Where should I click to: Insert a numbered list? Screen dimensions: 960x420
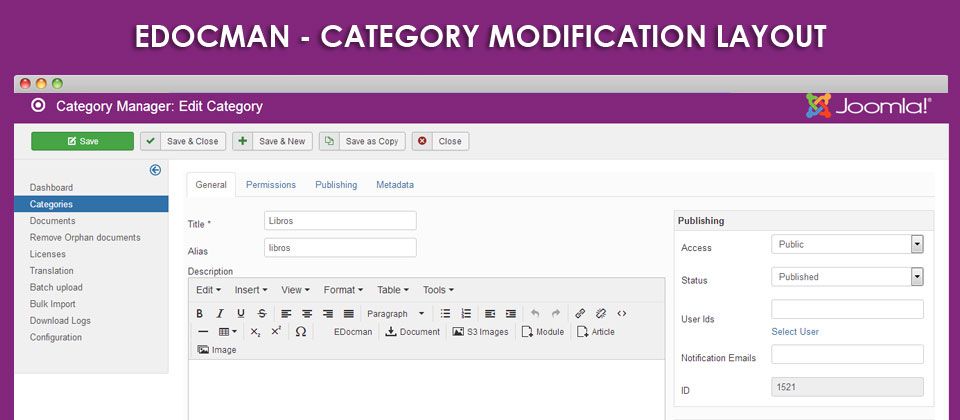tap(467, 313)
